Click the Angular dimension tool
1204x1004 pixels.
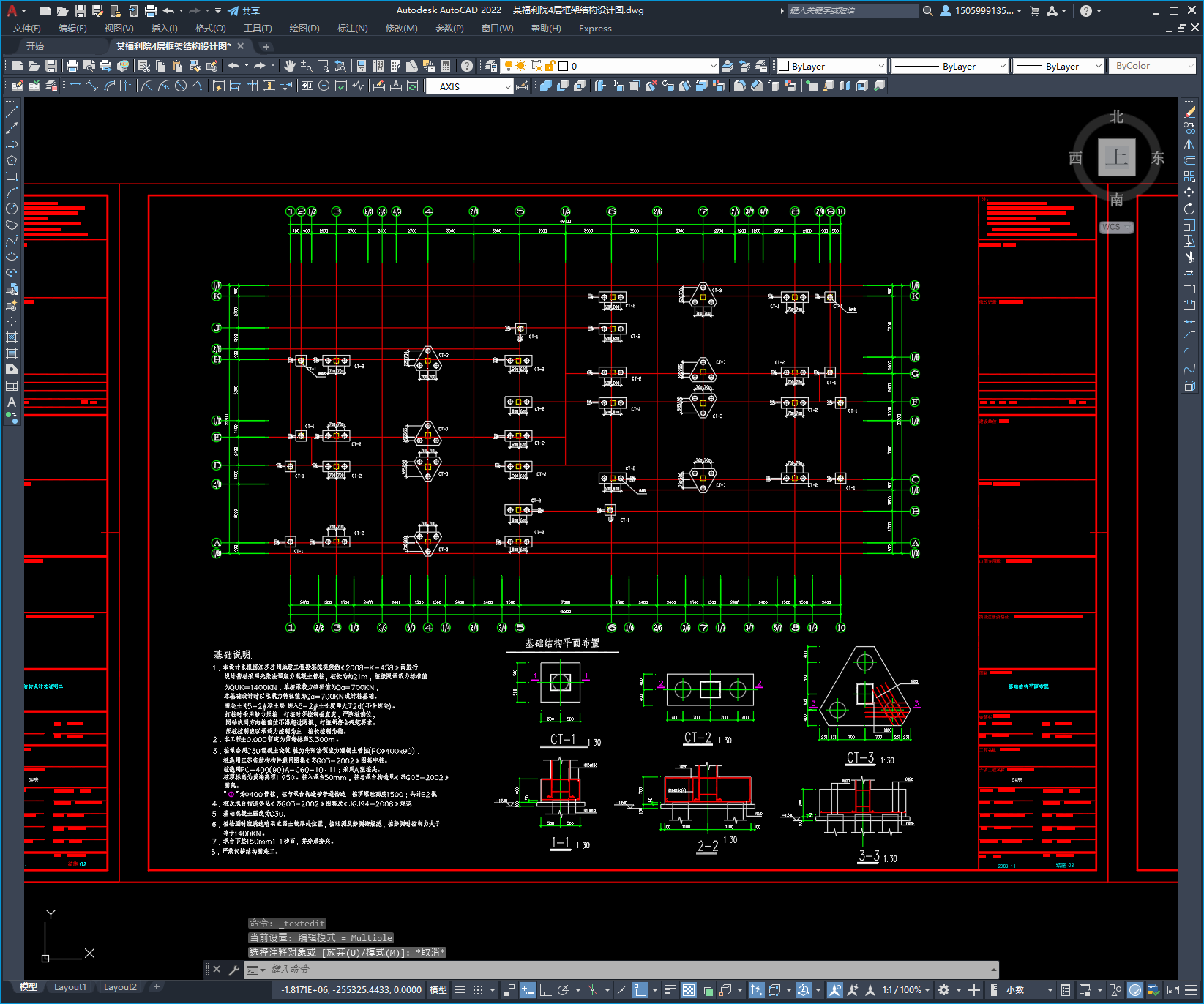click(x=198, y=86)
